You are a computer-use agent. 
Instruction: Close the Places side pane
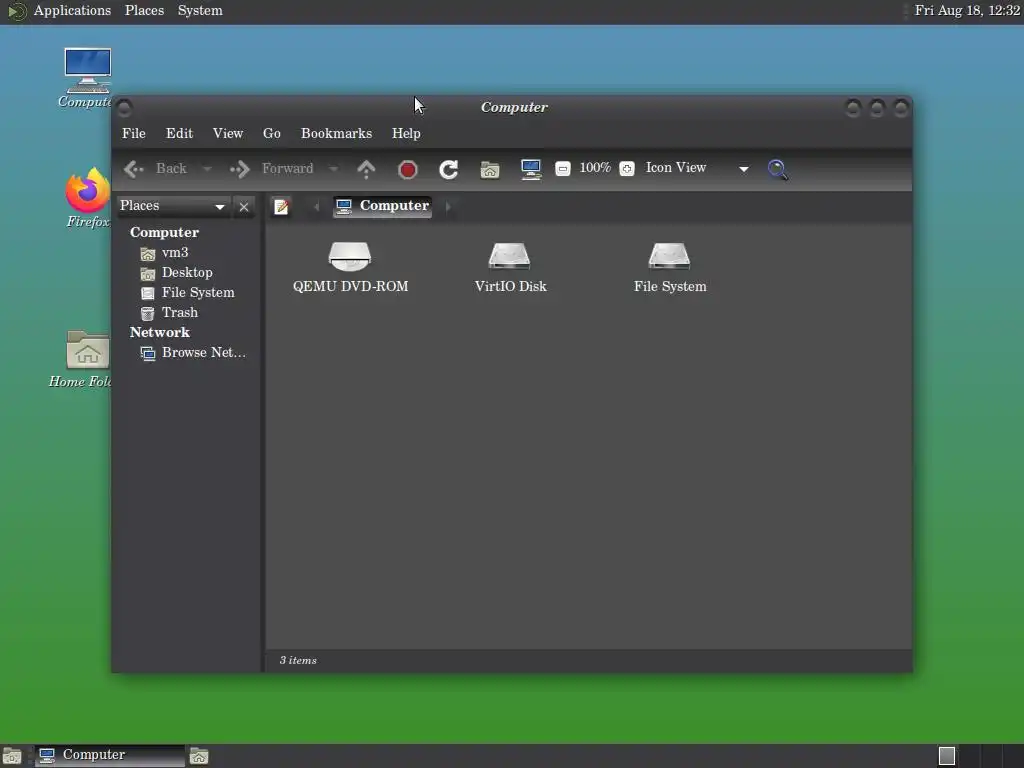point(244,207)
